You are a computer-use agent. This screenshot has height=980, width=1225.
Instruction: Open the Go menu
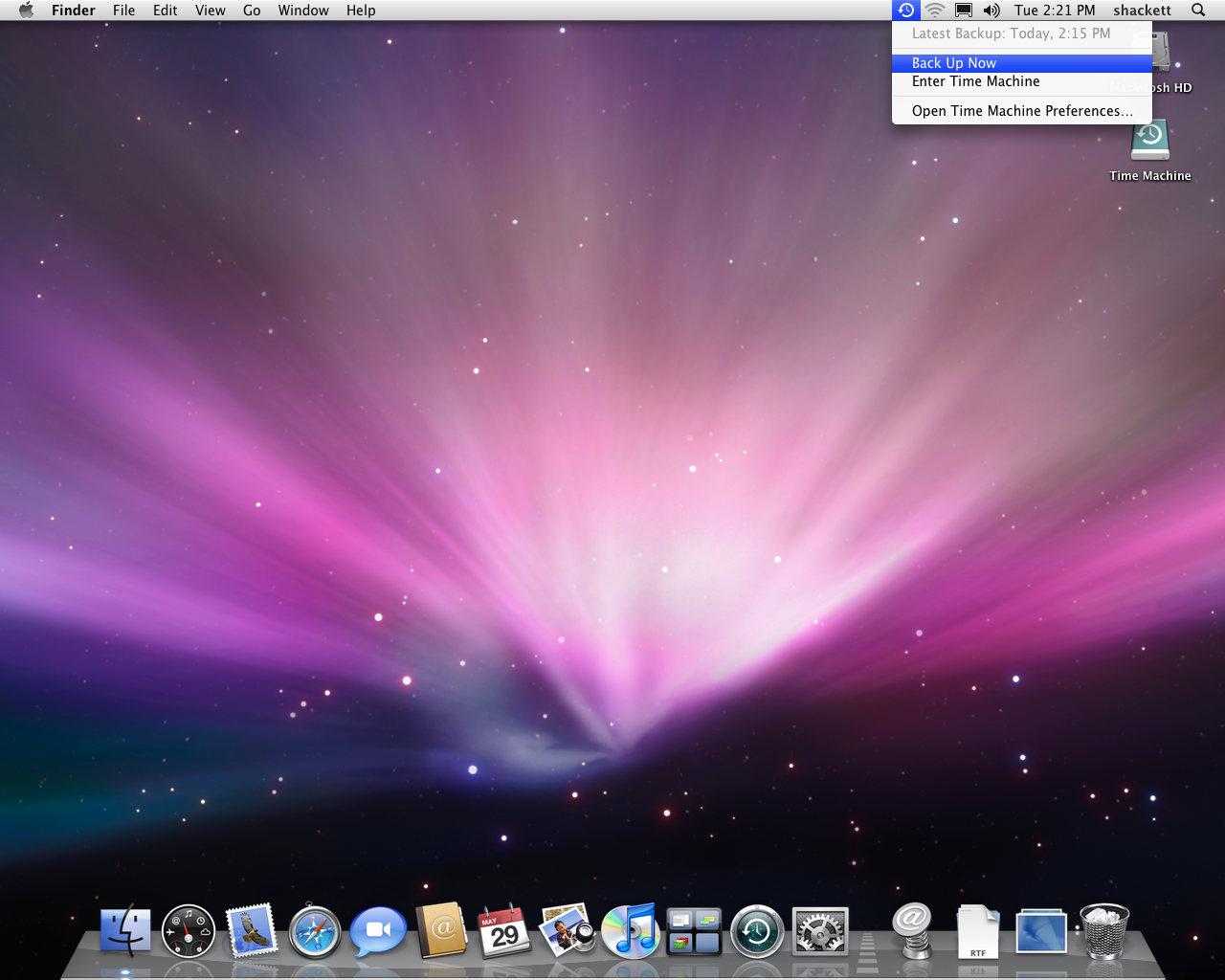coord(252,11)
